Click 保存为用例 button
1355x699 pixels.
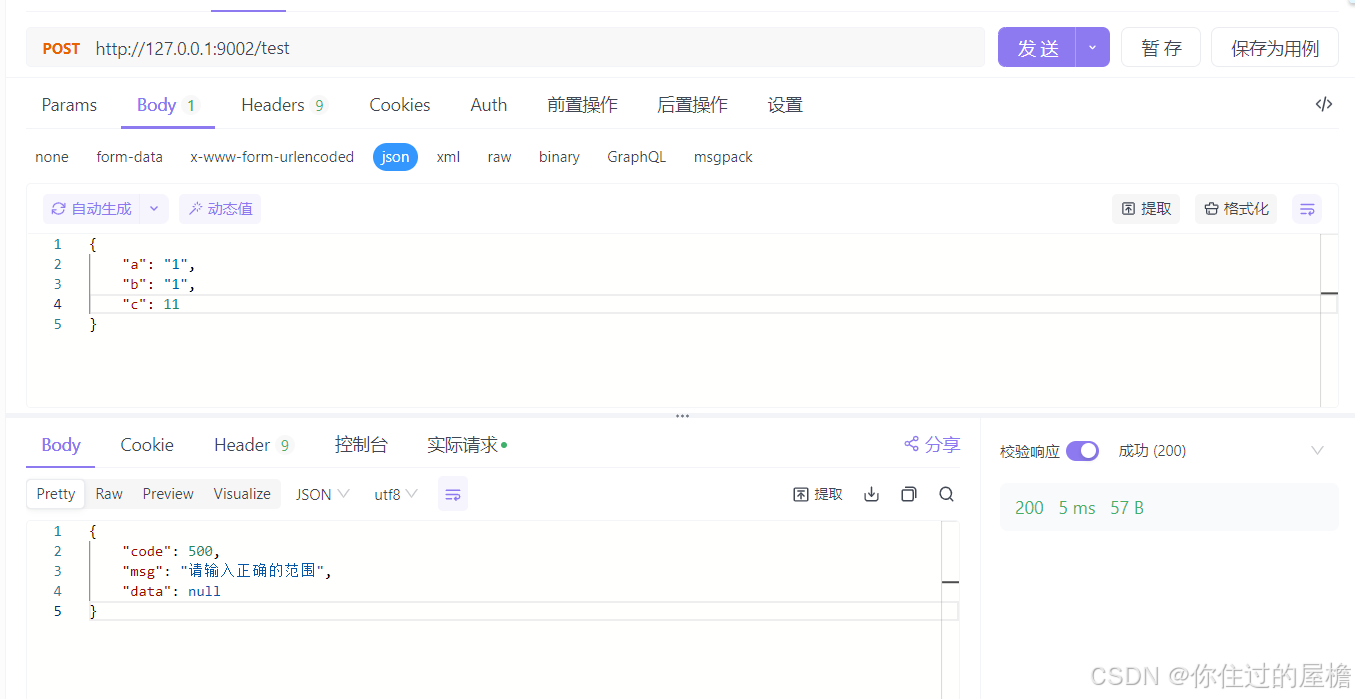click(x=1275, y=47)
